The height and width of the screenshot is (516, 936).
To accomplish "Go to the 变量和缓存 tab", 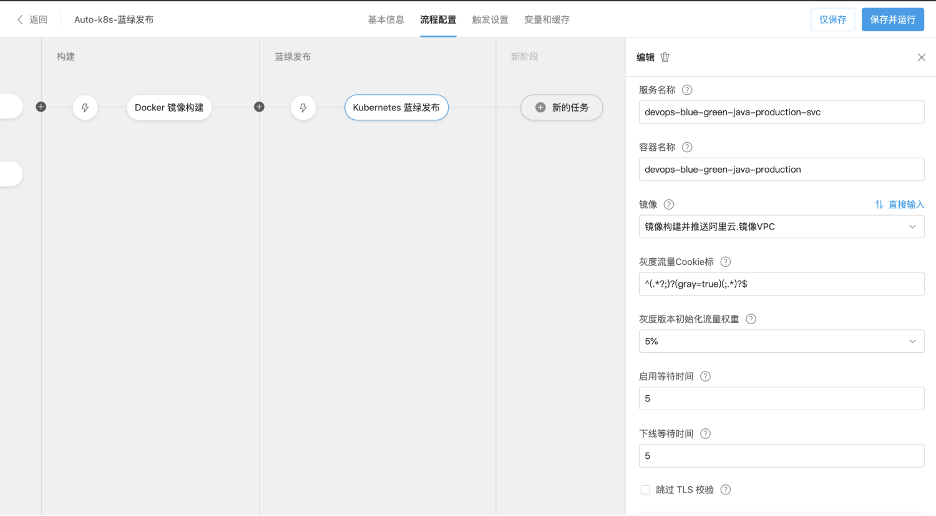I will click(x=547, y=20).
